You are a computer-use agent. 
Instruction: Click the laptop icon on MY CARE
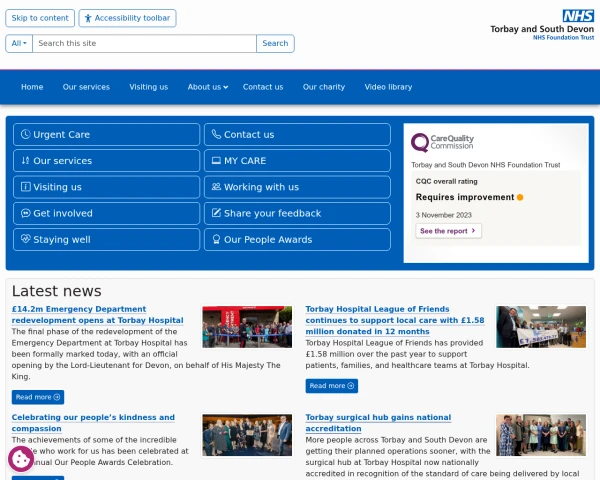click(216, 161)
